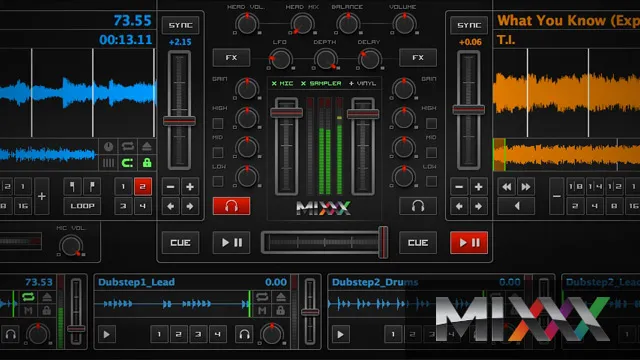Toggle the left deck quantize clock icon
This screenshot has width=640, height=360.
pos(108,147)
